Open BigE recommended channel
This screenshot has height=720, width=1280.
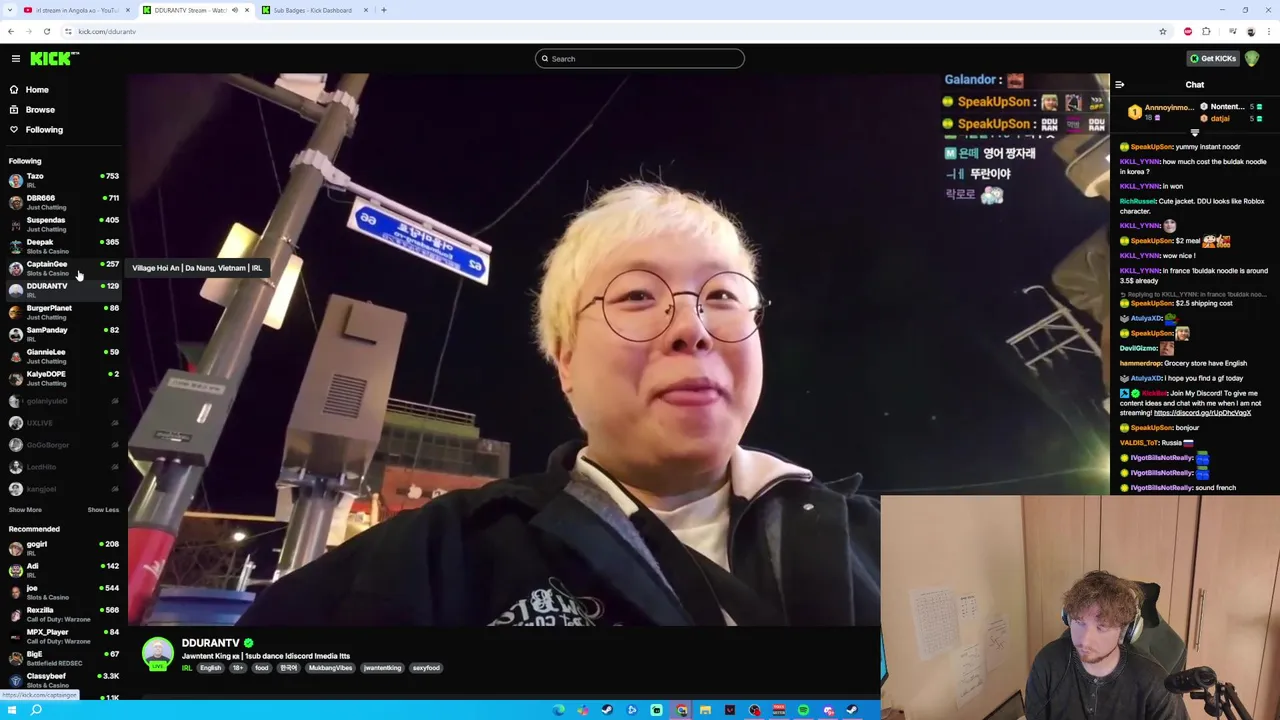(x=62, y=658)
